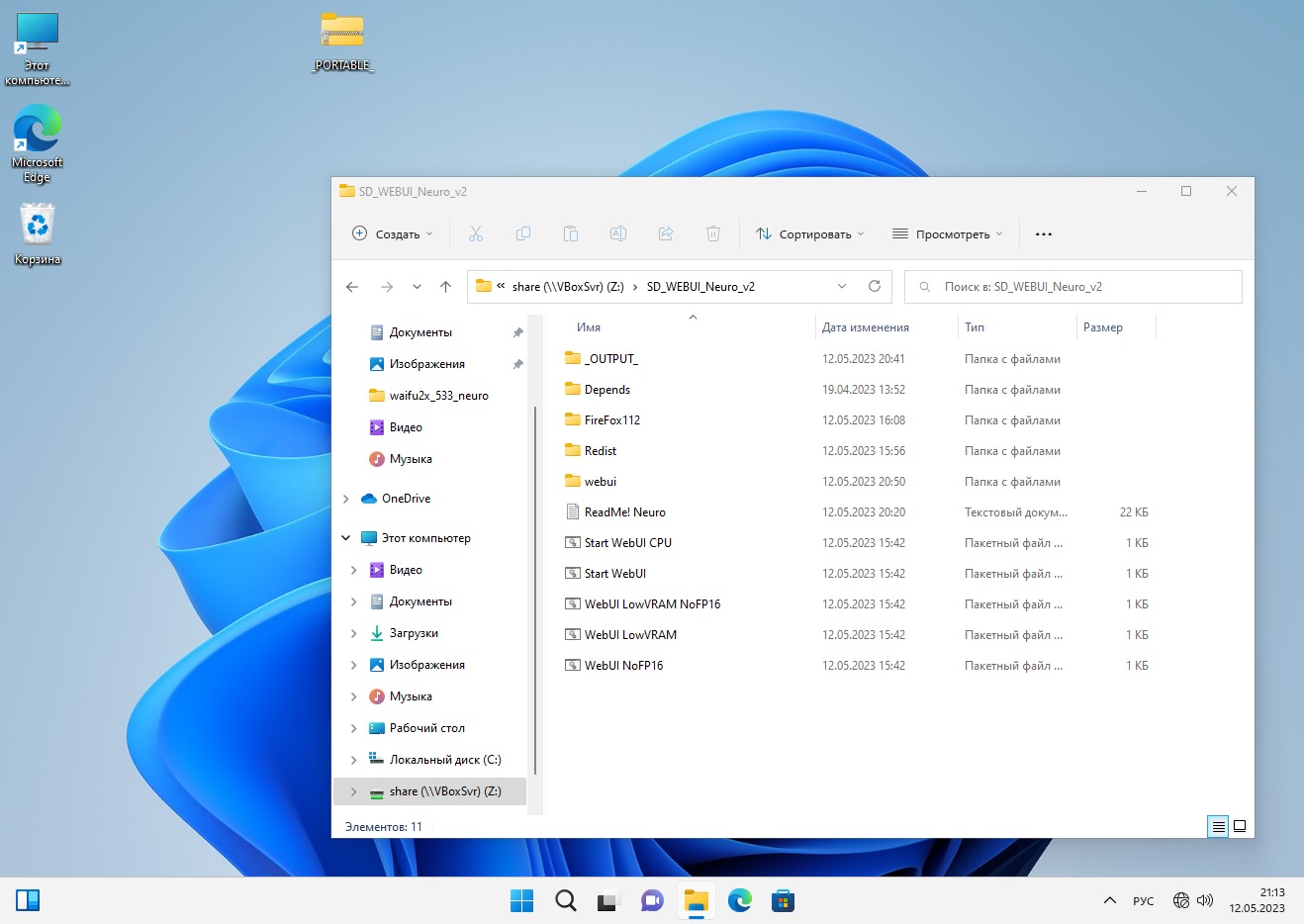This screenshot has height=924, width=1304.
Task: Expand Загрузки in the navigation tree
Action: [354, 633]
